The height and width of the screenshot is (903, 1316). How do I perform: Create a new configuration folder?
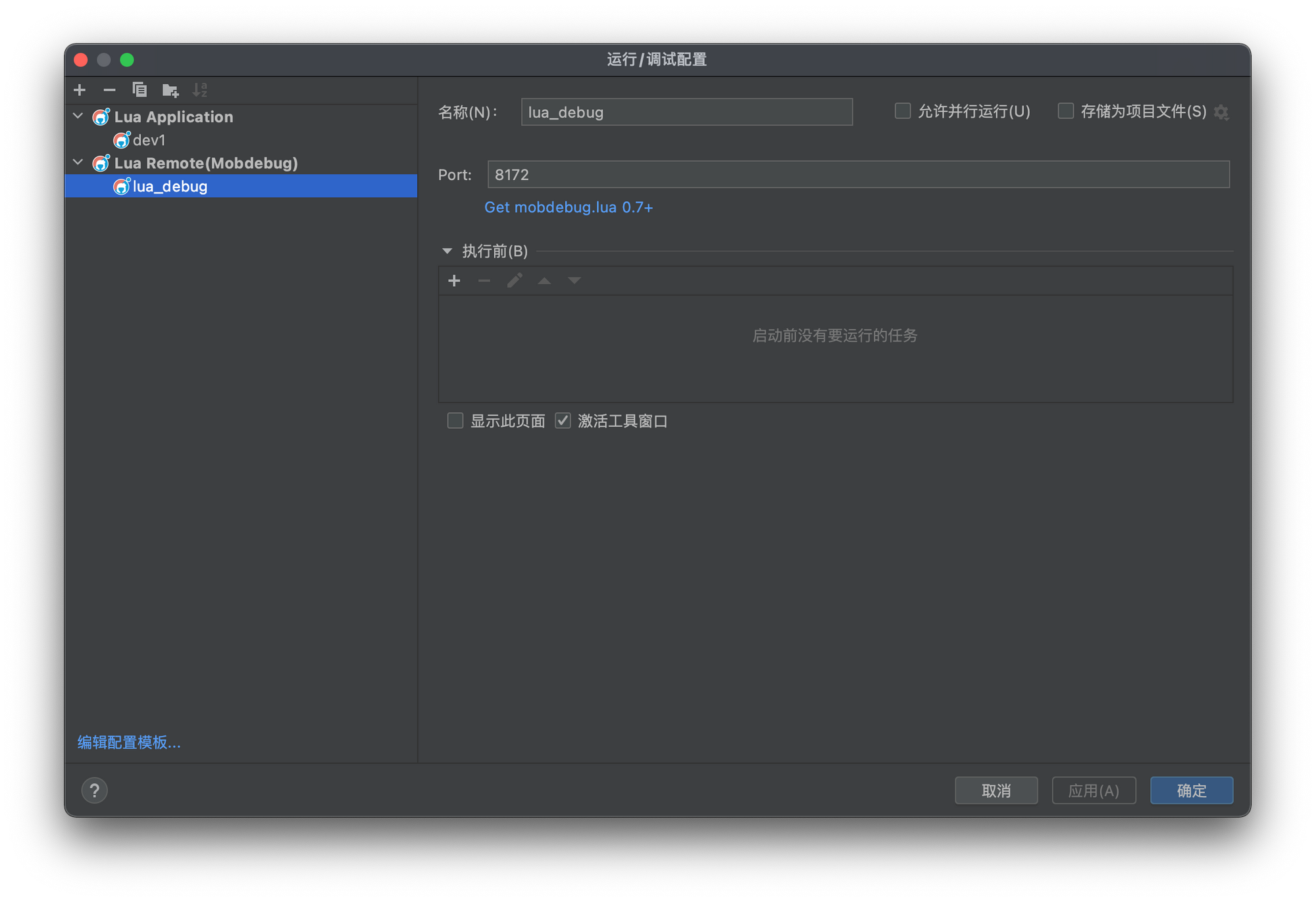point(170,90)
